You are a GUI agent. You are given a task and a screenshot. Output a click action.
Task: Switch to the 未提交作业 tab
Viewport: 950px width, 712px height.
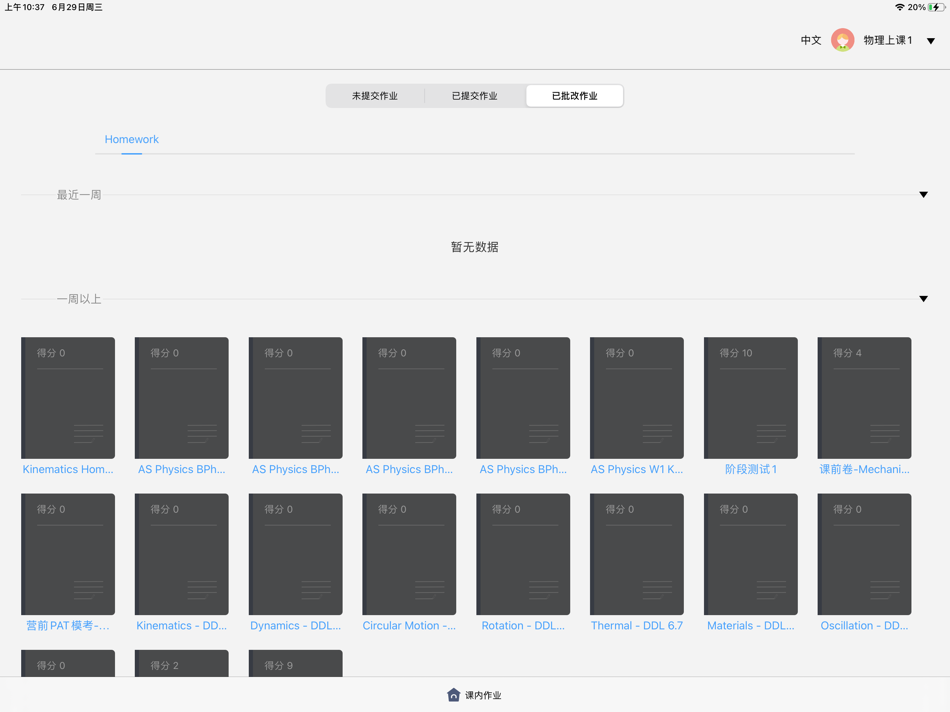[375, 96]
